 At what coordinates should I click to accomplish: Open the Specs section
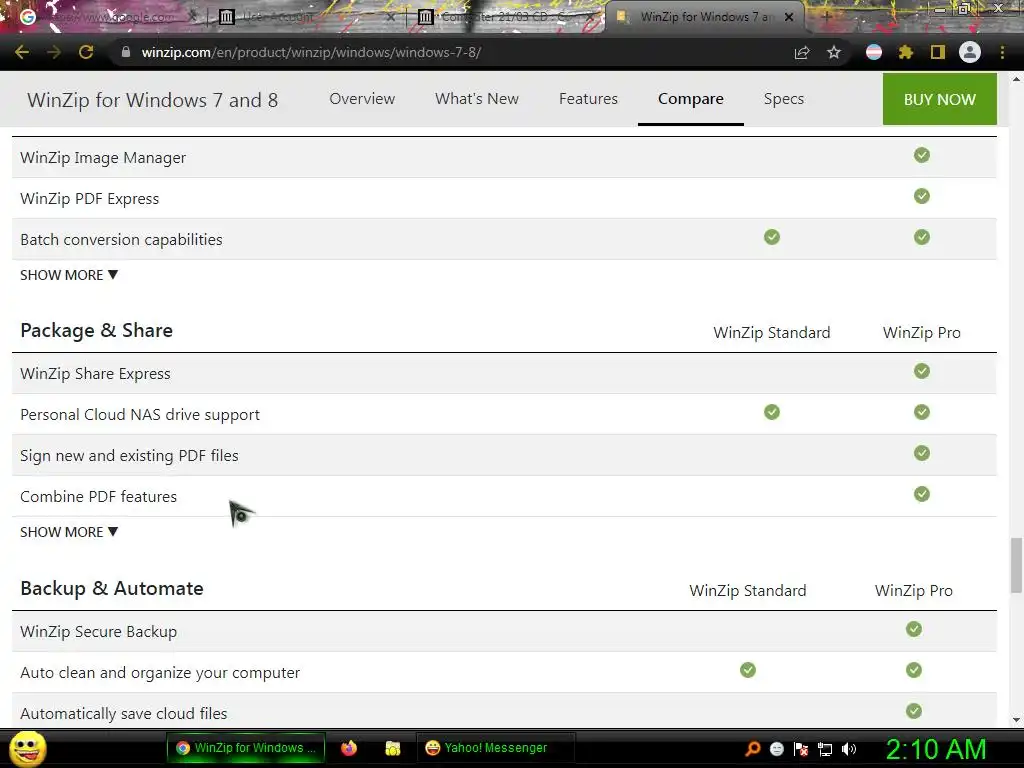[784, 99]
